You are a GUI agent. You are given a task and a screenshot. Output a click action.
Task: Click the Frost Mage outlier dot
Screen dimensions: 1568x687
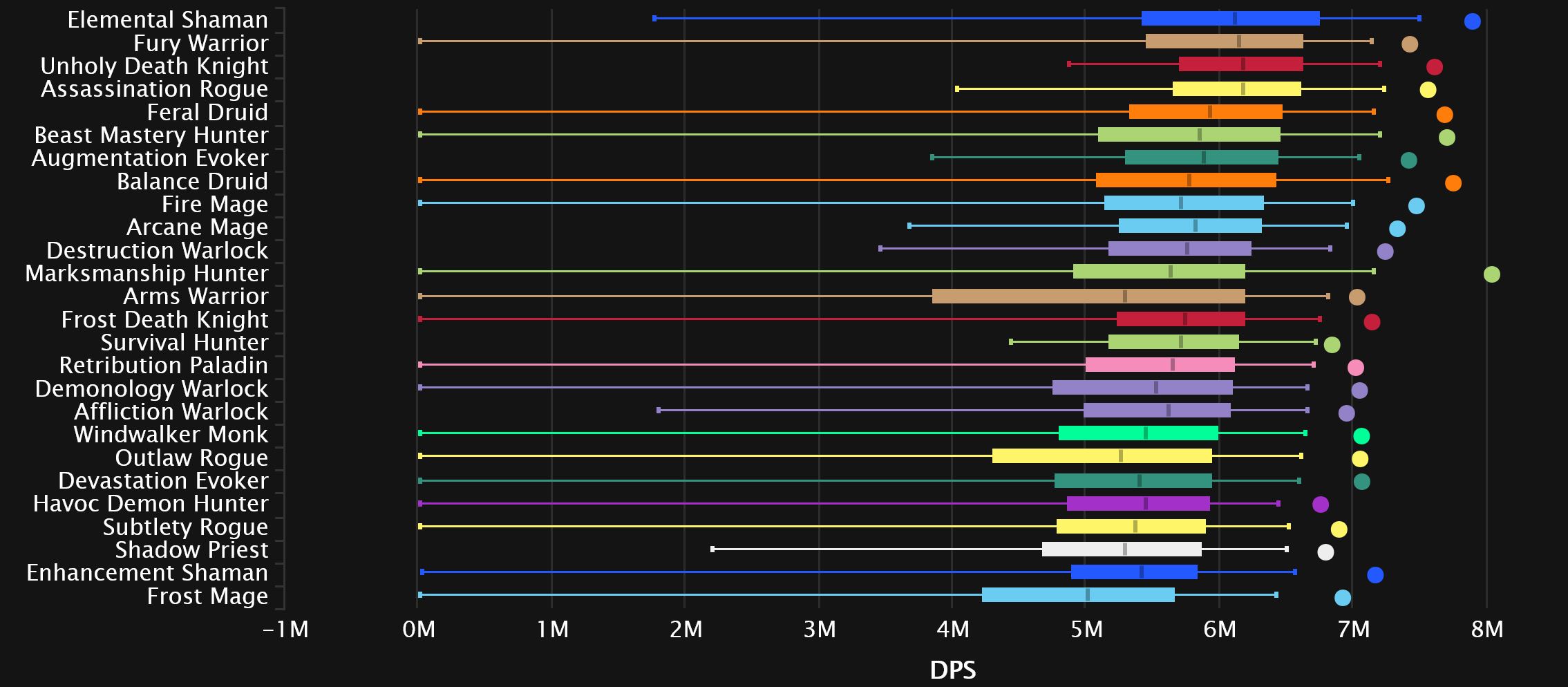[1342, 598]
